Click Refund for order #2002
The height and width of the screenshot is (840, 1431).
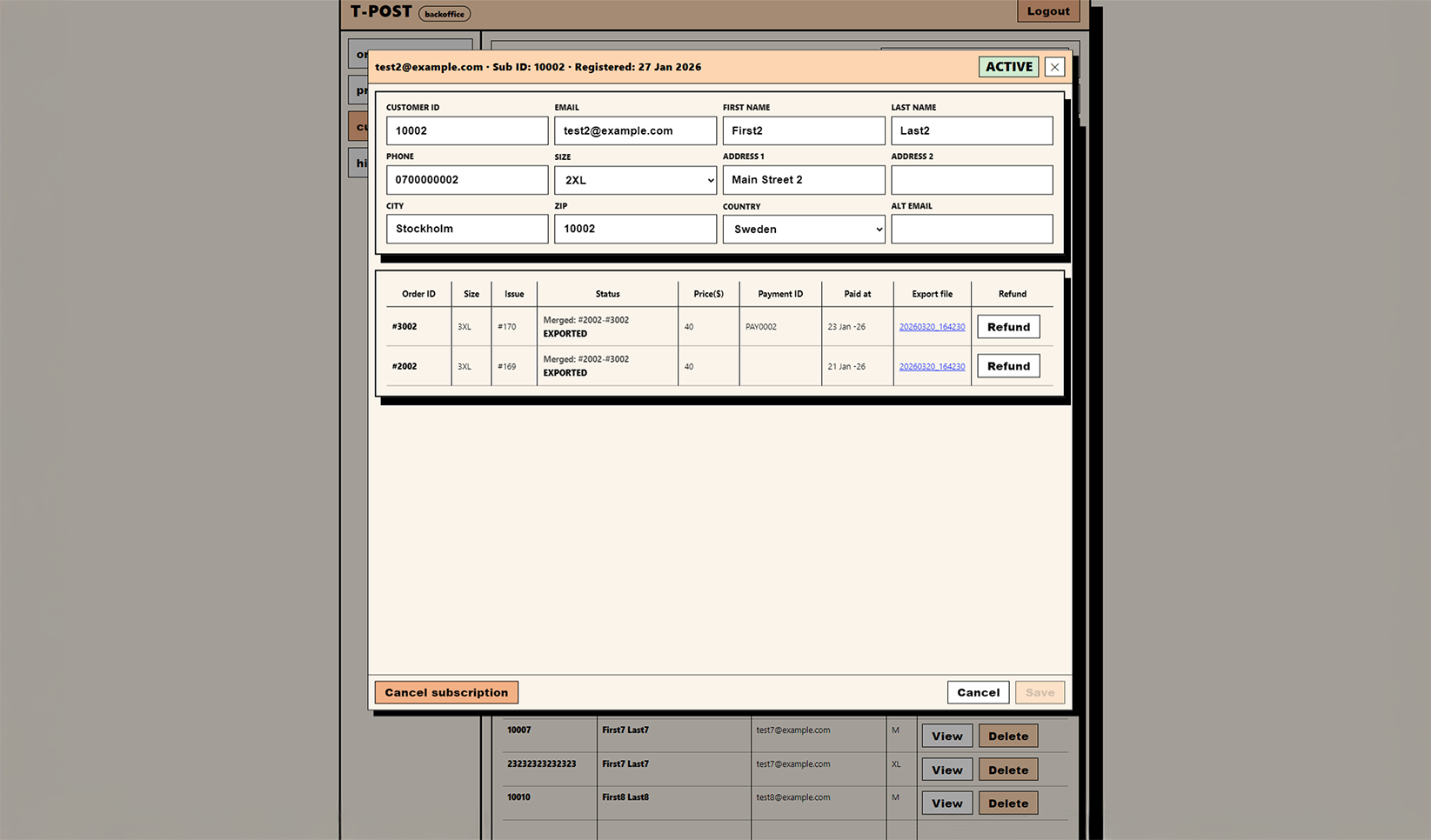point(1007,365)
